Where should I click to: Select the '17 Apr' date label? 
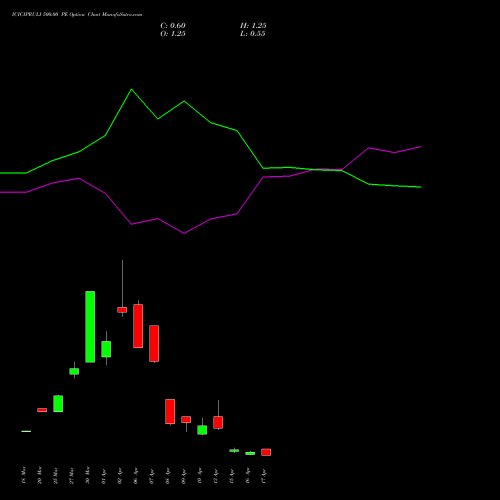tap(264, 475)
